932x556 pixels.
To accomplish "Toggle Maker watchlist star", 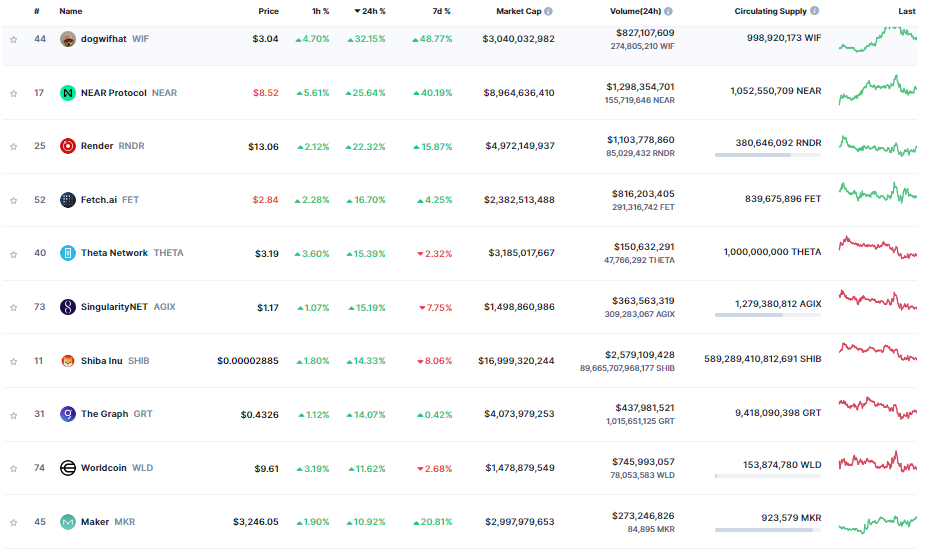I will coord(14,523).
